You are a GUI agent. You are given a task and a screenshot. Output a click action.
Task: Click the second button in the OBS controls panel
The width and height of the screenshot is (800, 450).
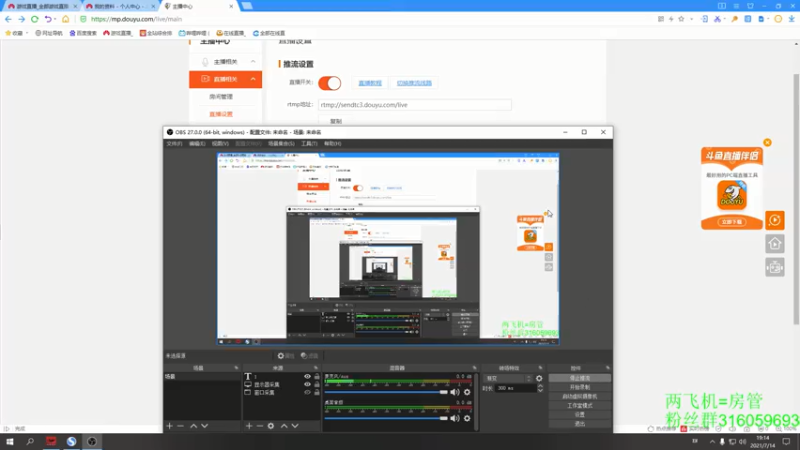580,387
